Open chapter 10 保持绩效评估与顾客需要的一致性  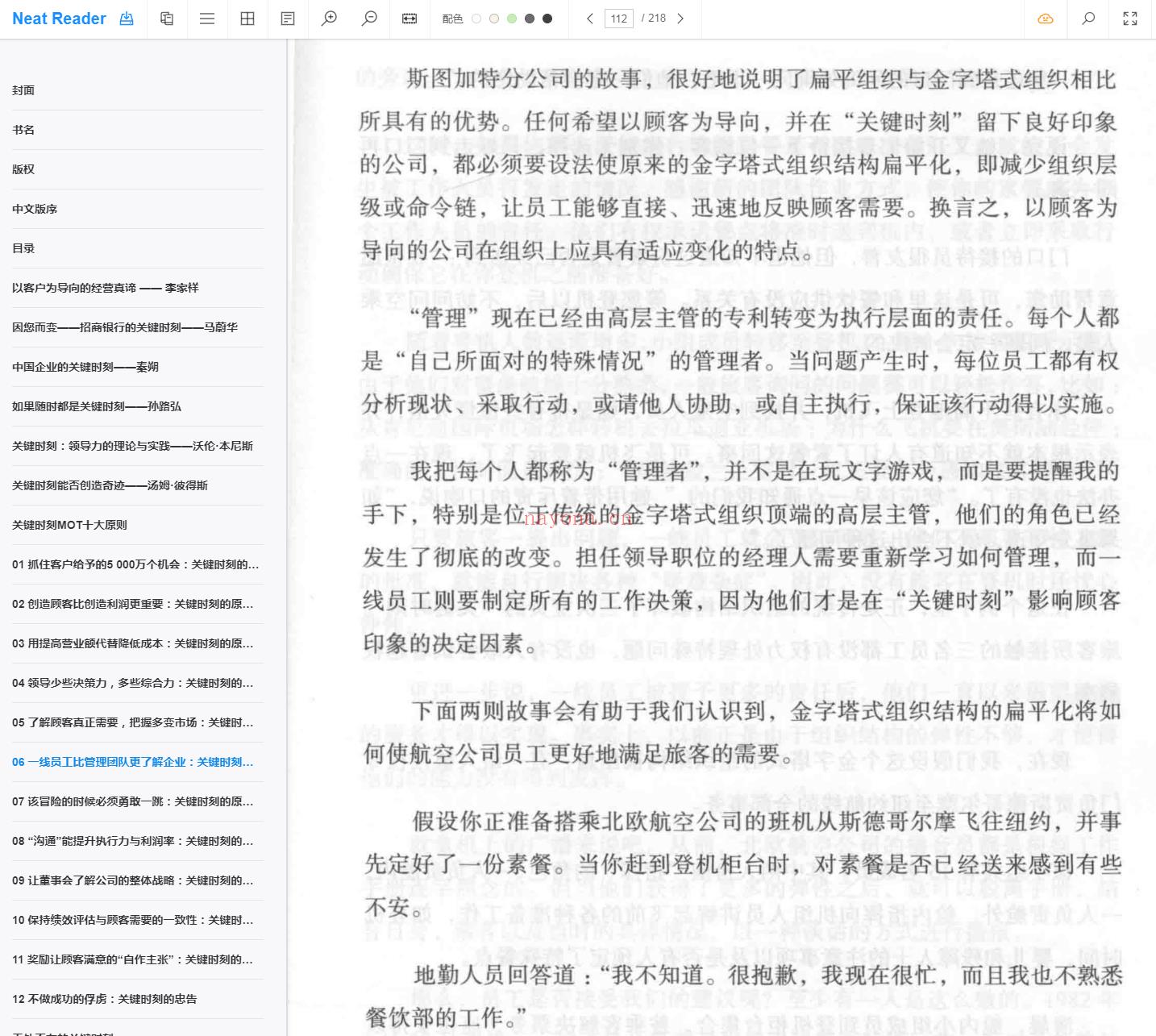point(138,920)
